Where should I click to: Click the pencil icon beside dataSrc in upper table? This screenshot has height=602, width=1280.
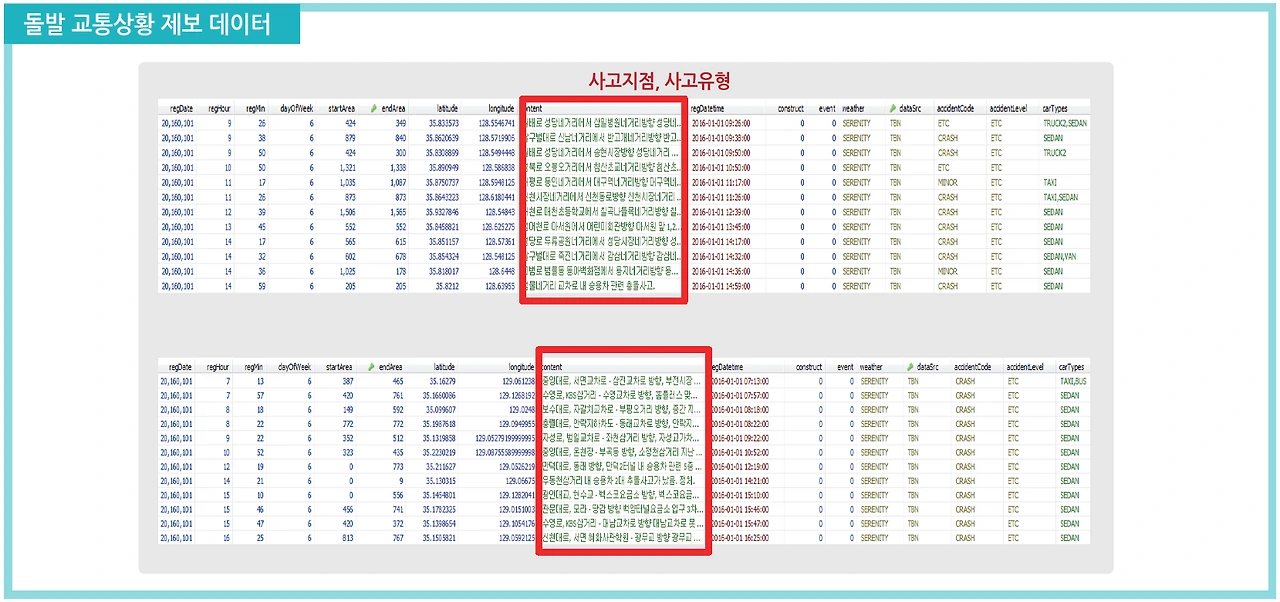(893, 108)
